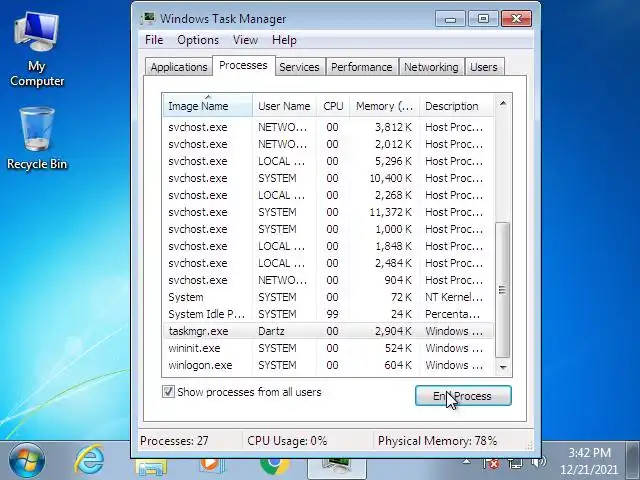Open the Help menu

pyautogui.click(x=284, y=40)
